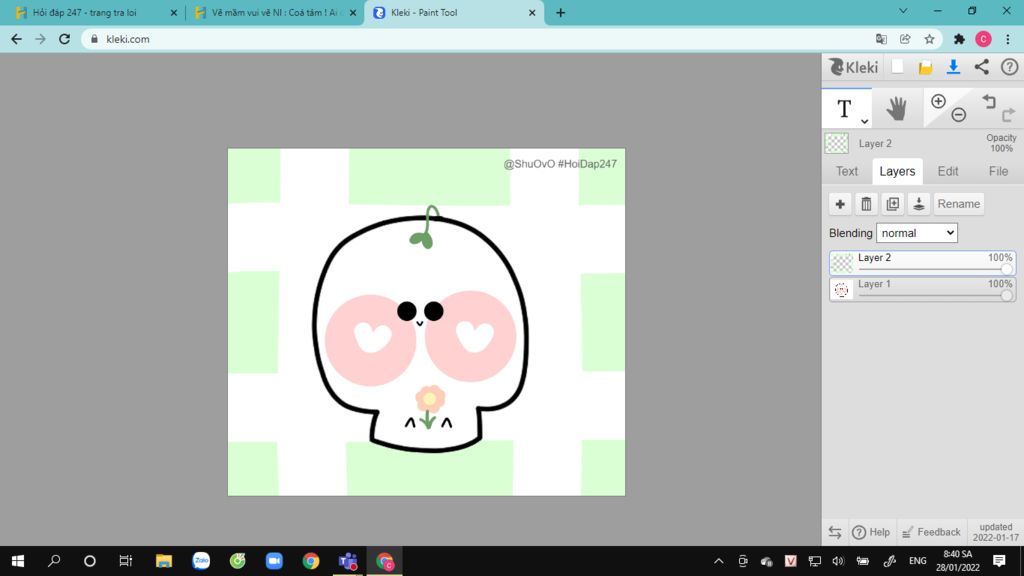The image size is (1024, 576).
Task: Share the image via share icon
Action: coord(982,67)
